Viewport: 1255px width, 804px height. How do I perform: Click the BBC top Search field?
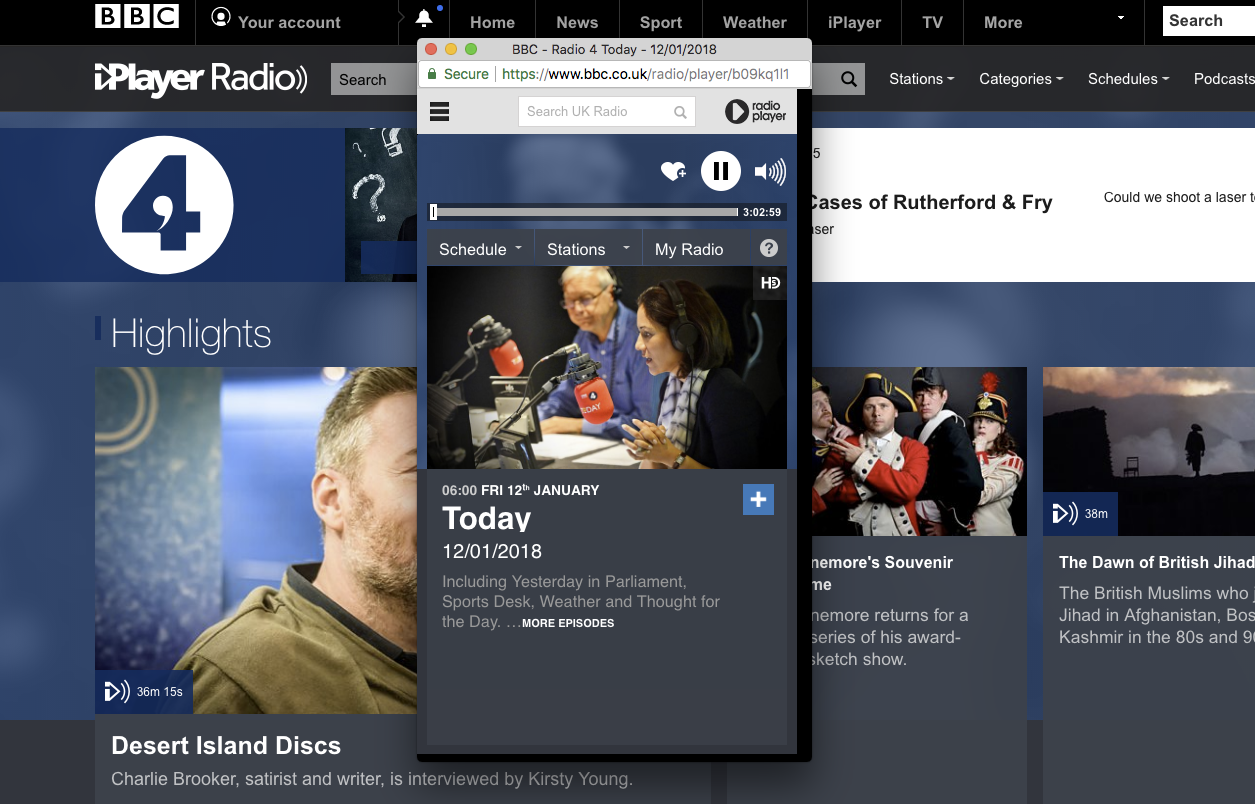point(1208,20)
